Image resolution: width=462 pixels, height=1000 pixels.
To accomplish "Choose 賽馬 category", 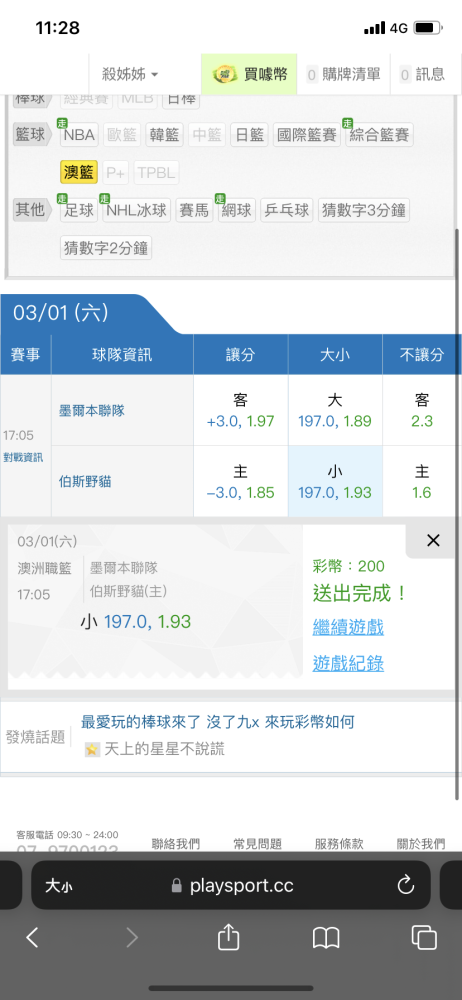I will coord(194,210).
